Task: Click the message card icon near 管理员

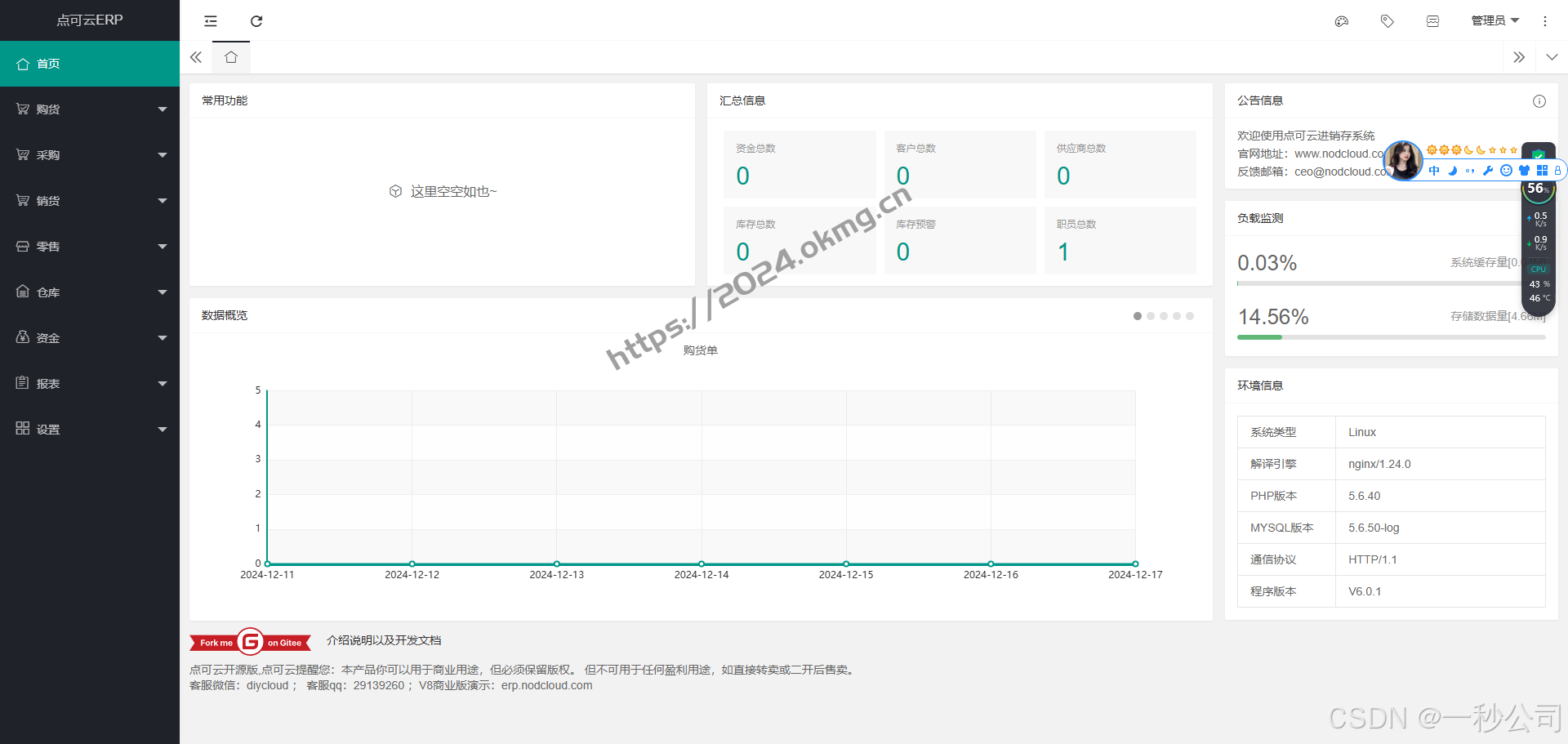Action: pos(1432,21)
